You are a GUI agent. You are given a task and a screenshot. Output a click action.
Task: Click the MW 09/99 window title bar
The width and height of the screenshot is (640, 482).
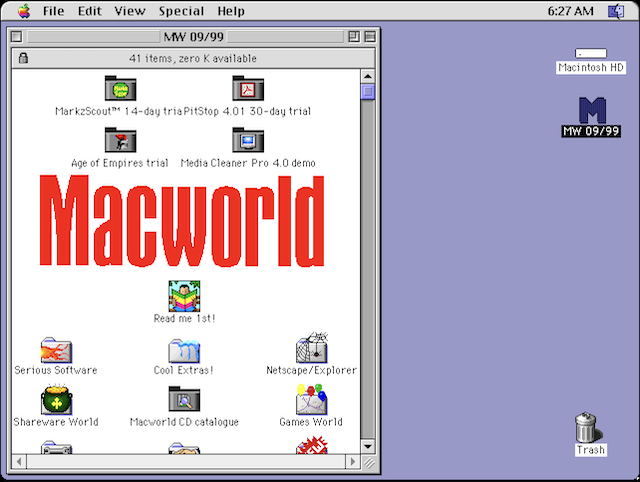[x=193, y=37]
